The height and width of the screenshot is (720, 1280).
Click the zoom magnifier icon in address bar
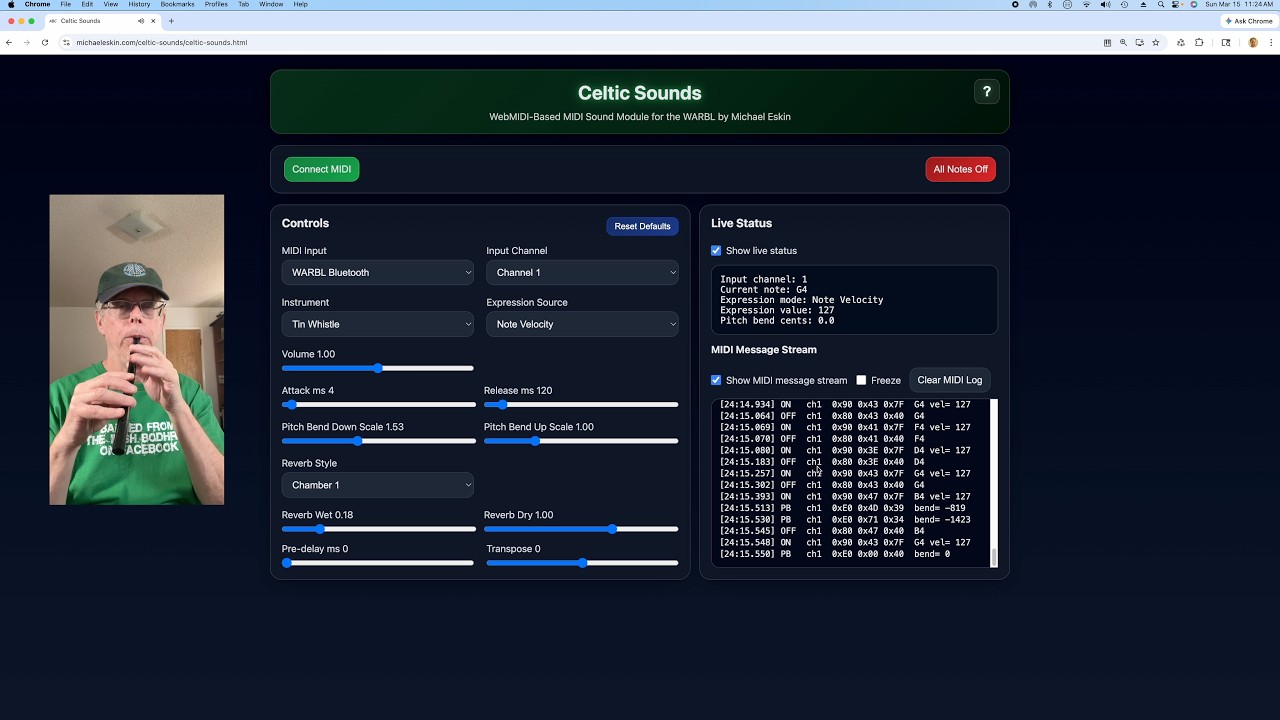1123,43
